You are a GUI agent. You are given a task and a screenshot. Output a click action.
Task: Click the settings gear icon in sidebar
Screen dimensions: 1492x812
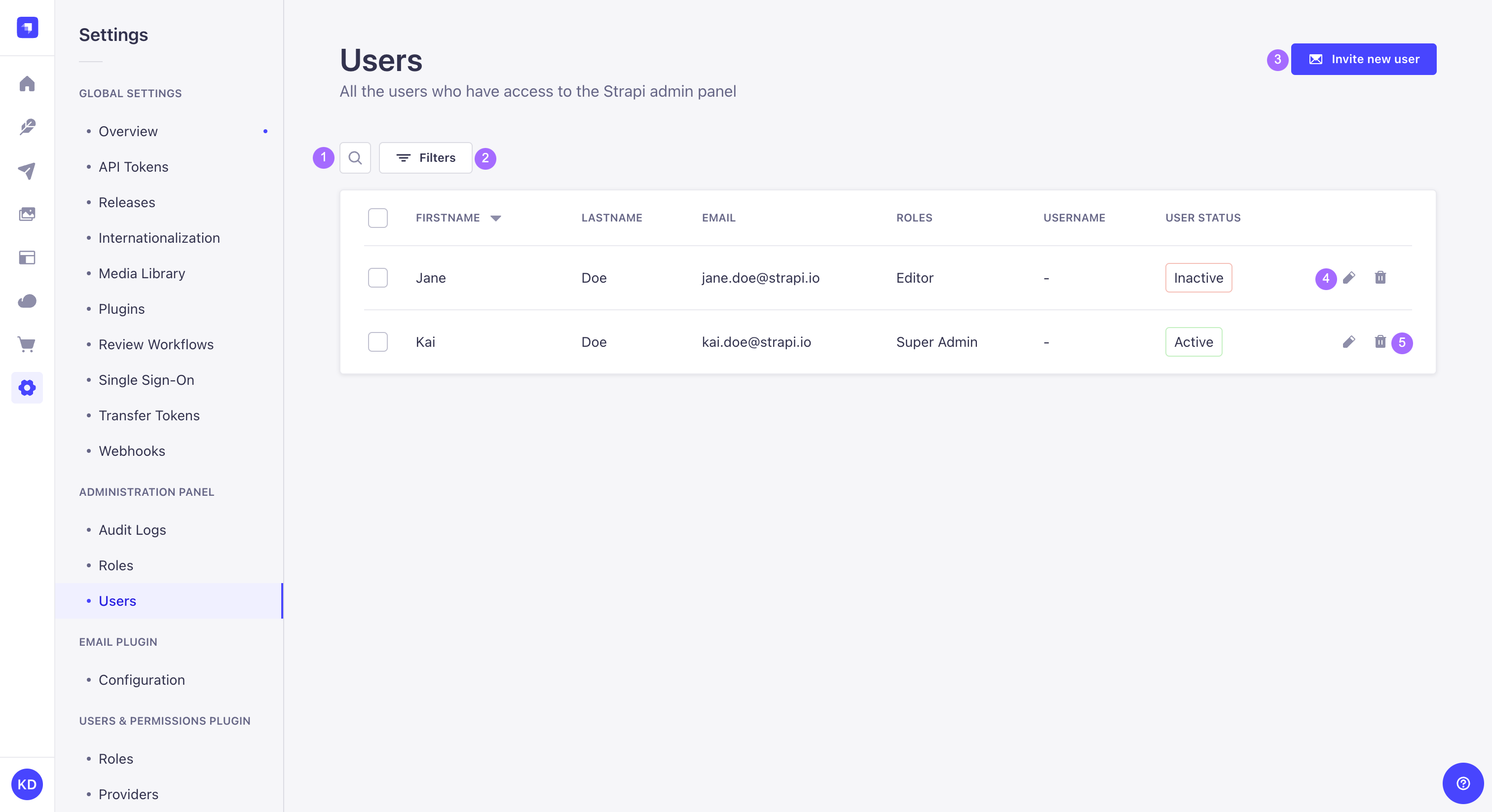(27, 388)
